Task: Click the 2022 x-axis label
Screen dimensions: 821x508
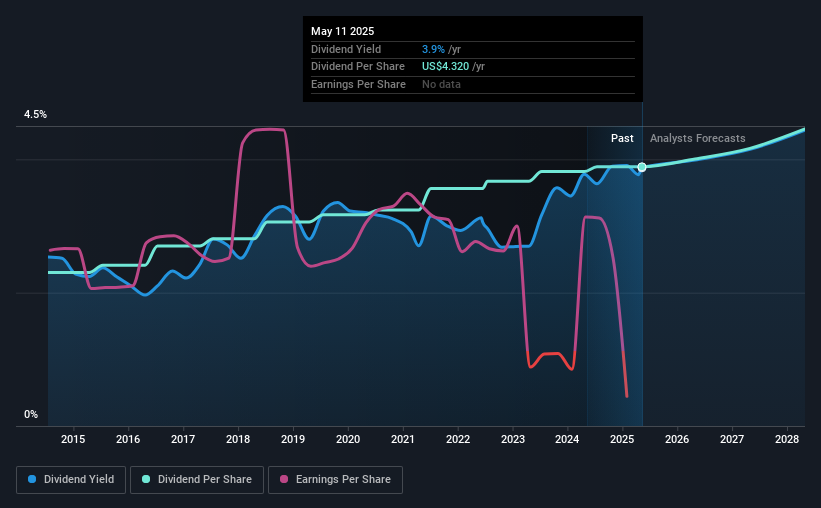Action: pos(458,439)
